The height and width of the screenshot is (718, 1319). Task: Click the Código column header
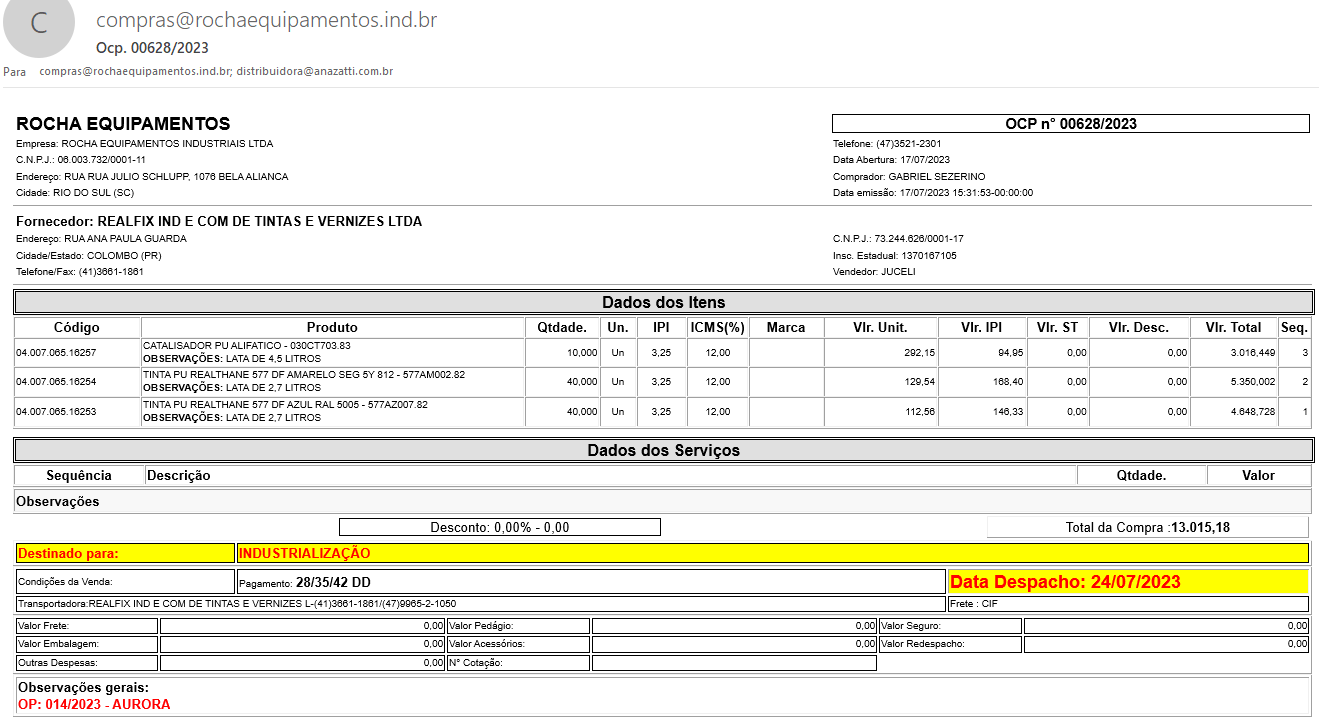point(77,328)
